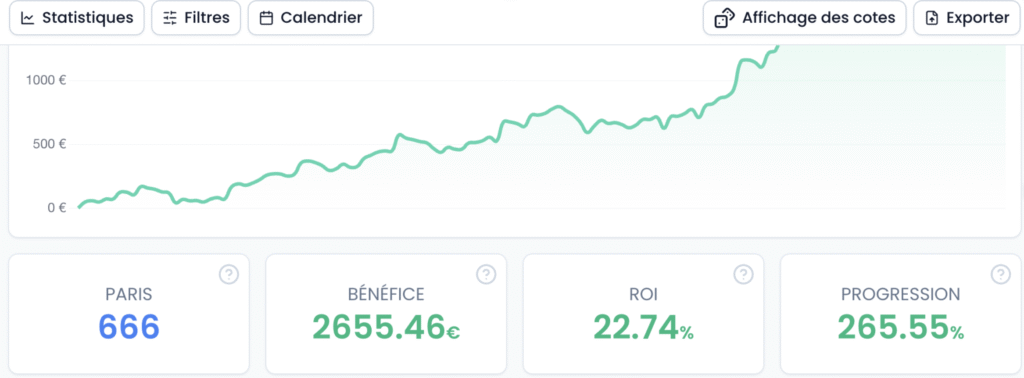The image size is (1024, 378).
Task: Open the Affichage des cotes options
Action: [805, 18]
